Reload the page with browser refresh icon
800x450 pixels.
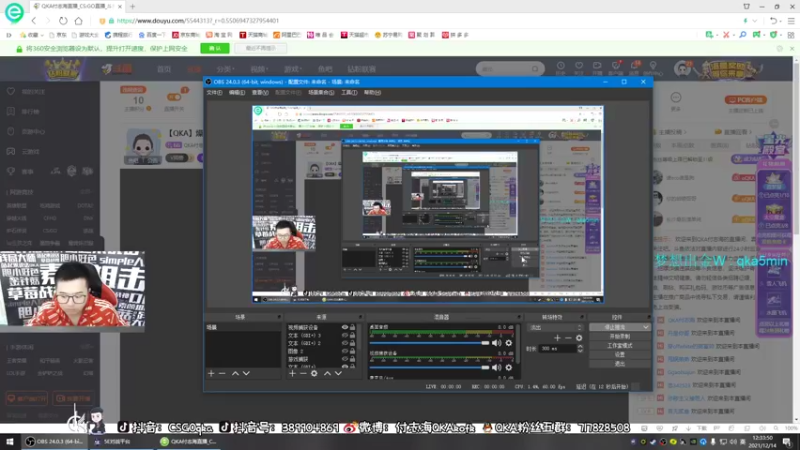63,21
